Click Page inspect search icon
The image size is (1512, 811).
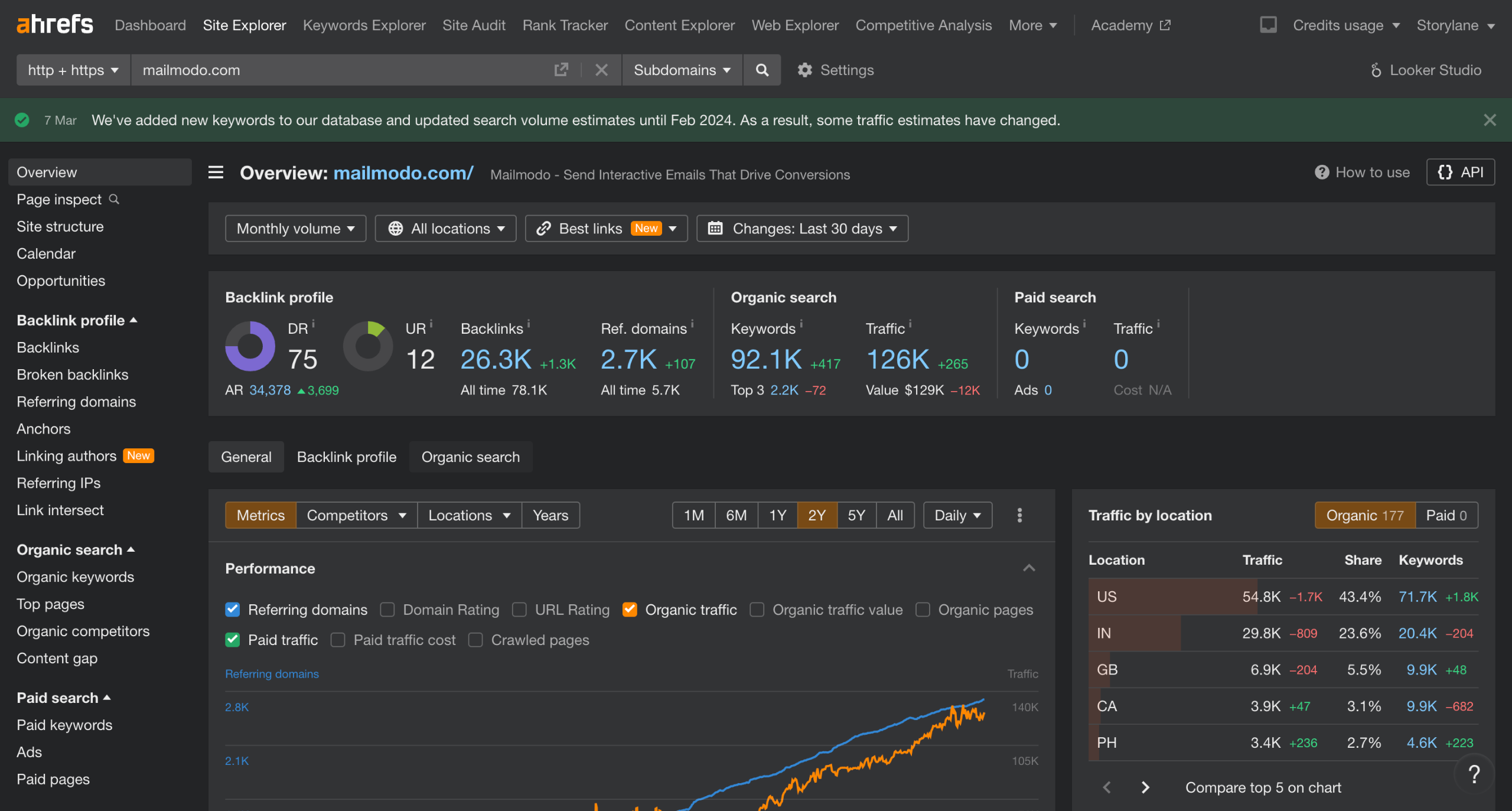click(115, 199)
